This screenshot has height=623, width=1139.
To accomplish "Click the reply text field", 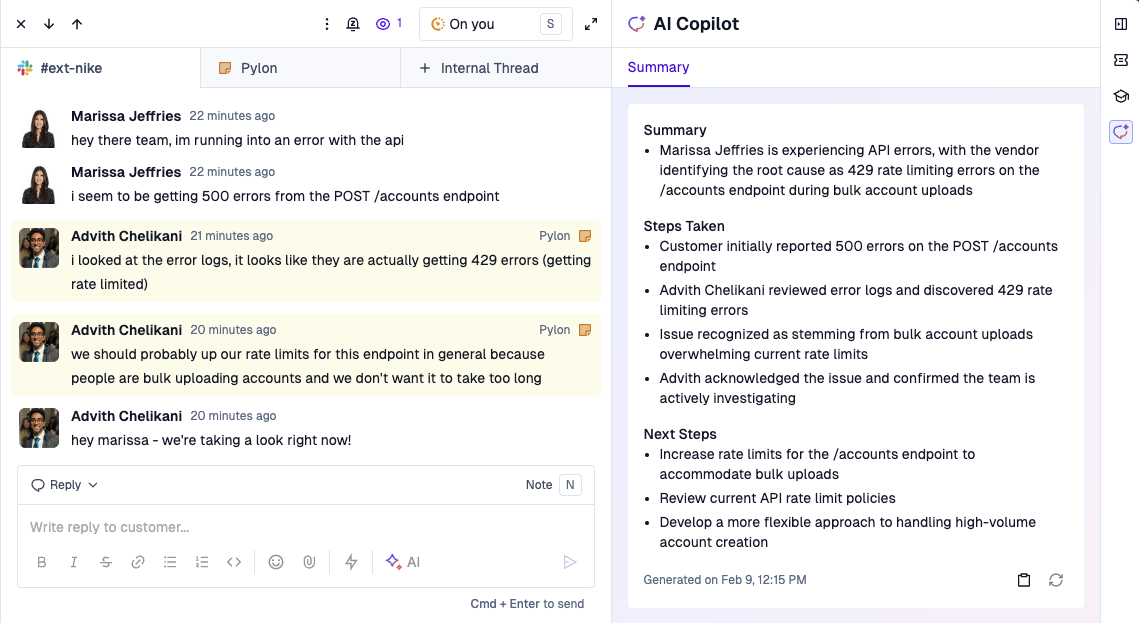I will click(x=306, y=527).
